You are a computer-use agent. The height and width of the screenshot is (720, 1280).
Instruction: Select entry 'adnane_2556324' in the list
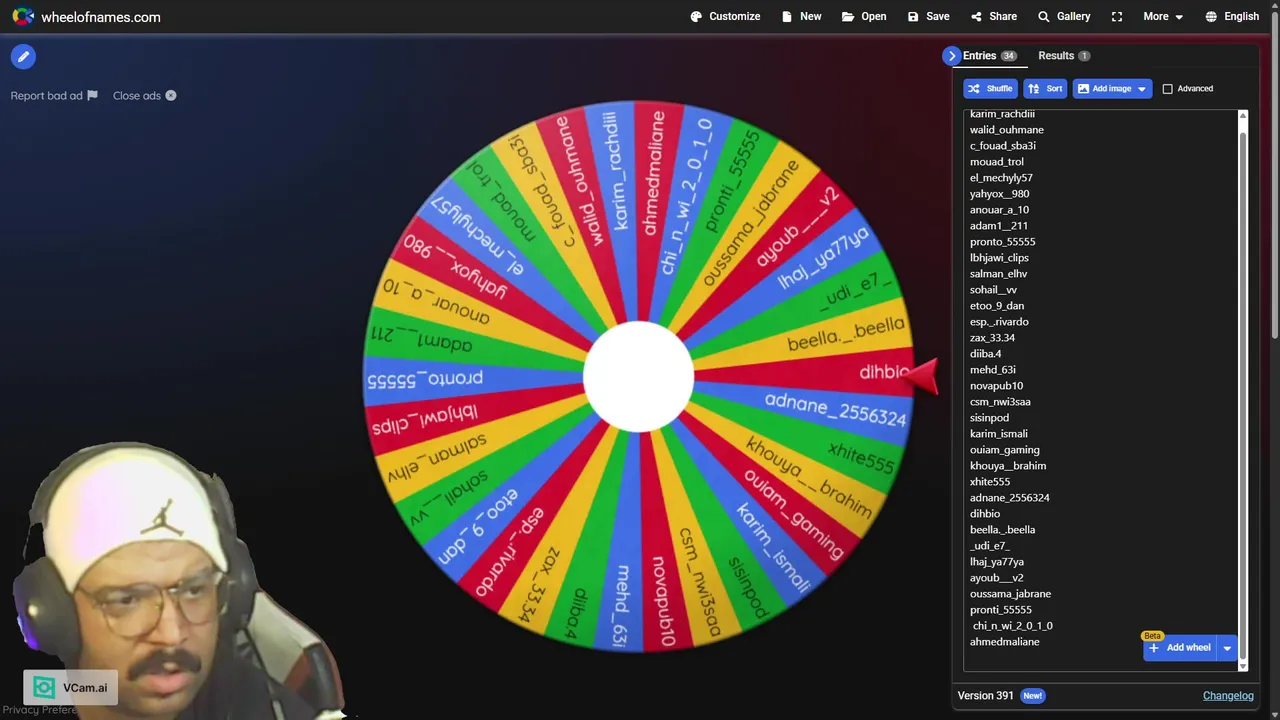click(1009, 498)
